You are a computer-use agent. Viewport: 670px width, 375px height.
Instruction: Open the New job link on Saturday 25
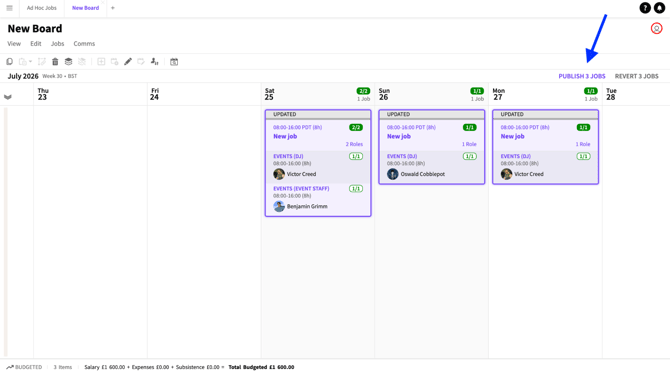[x=285, y=136]
